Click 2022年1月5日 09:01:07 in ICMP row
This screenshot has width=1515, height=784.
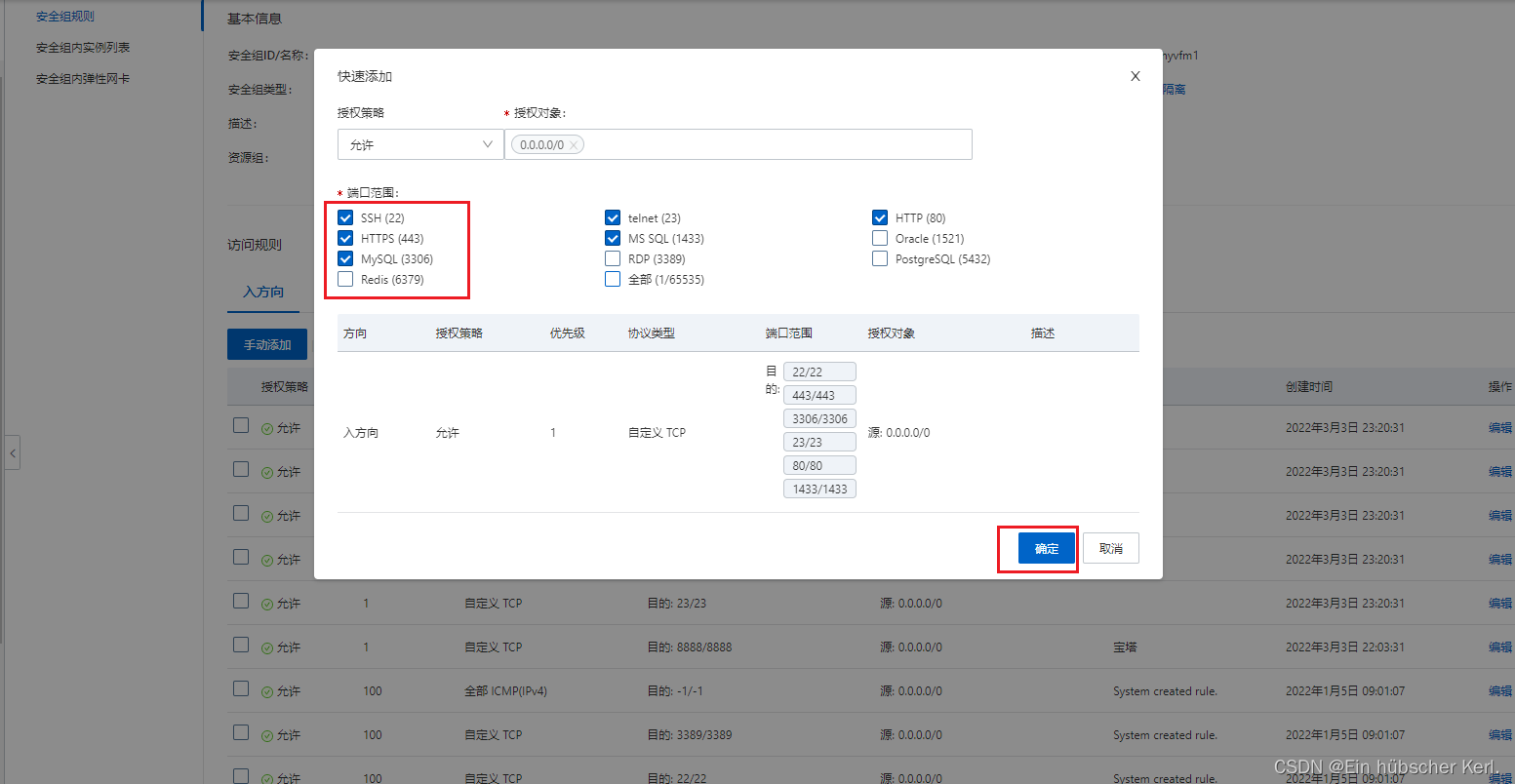coord(1345,691)
